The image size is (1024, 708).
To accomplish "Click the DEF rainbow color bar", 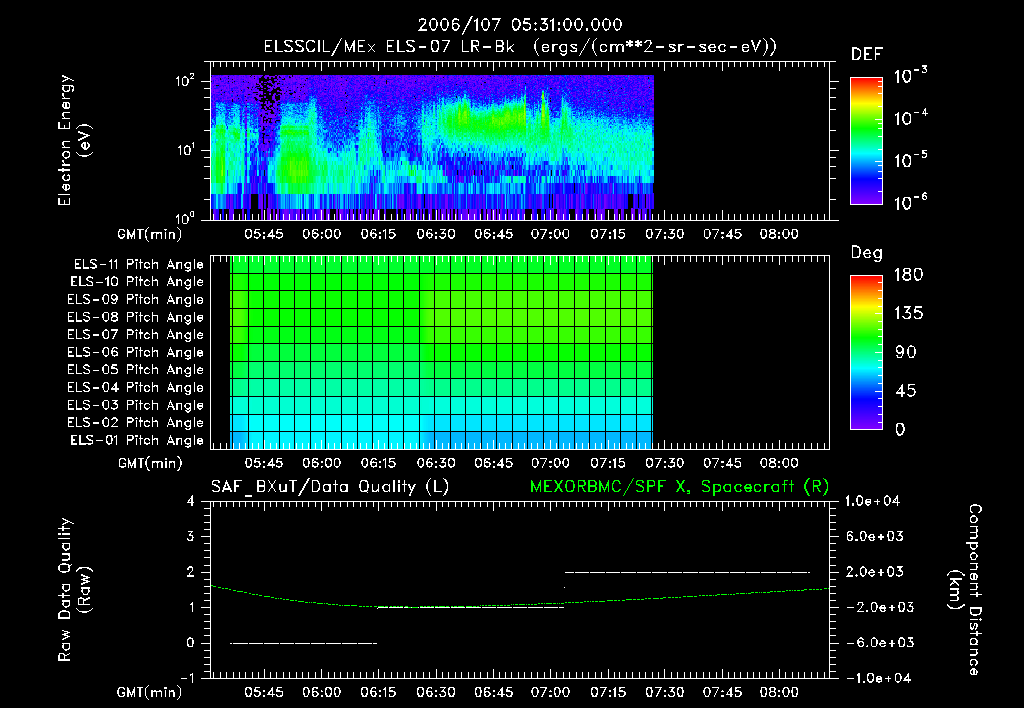I will [x=866, y=141].
